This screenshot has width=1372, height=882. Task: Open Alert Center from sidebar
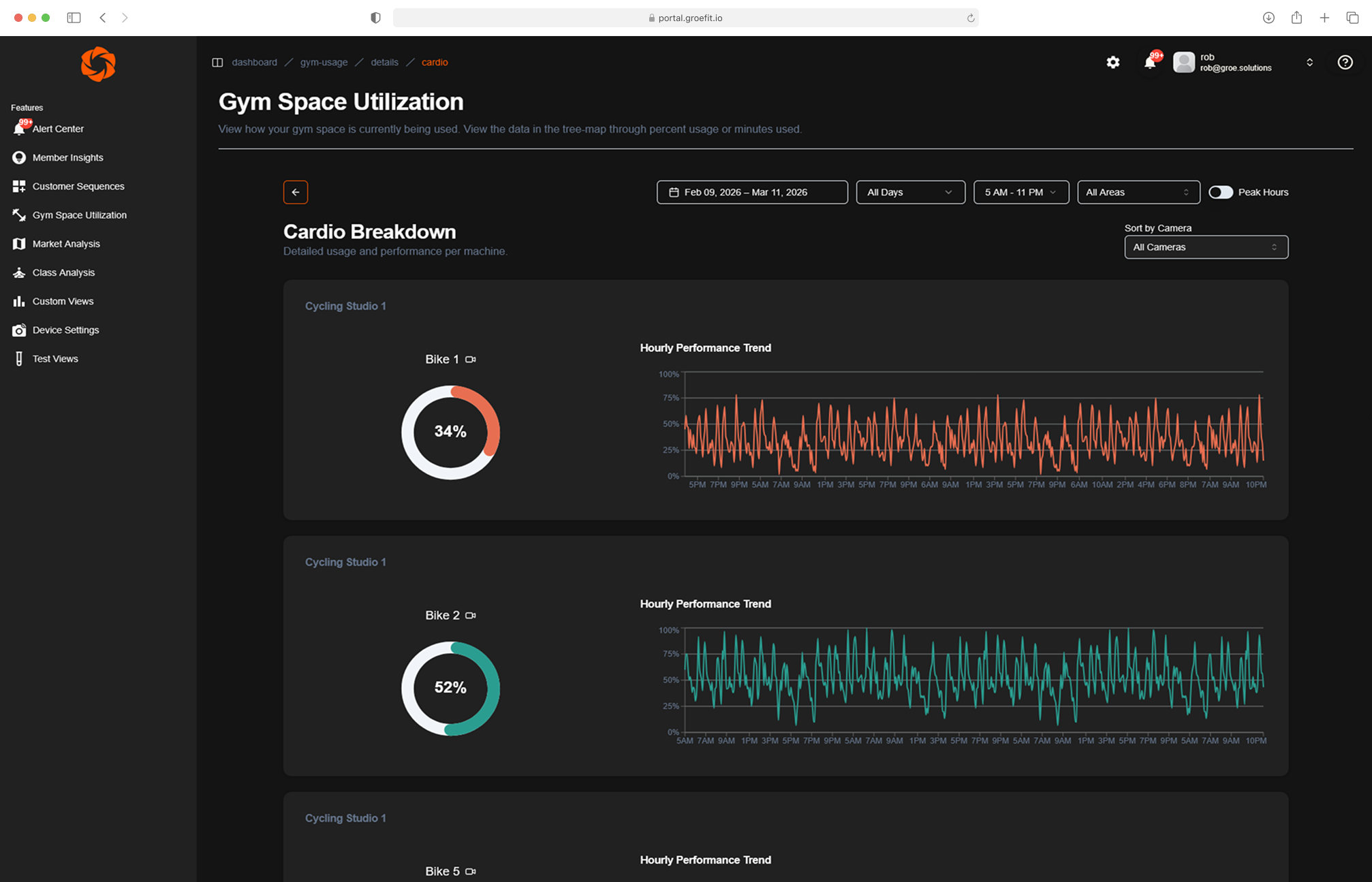[x=58, y=129]
